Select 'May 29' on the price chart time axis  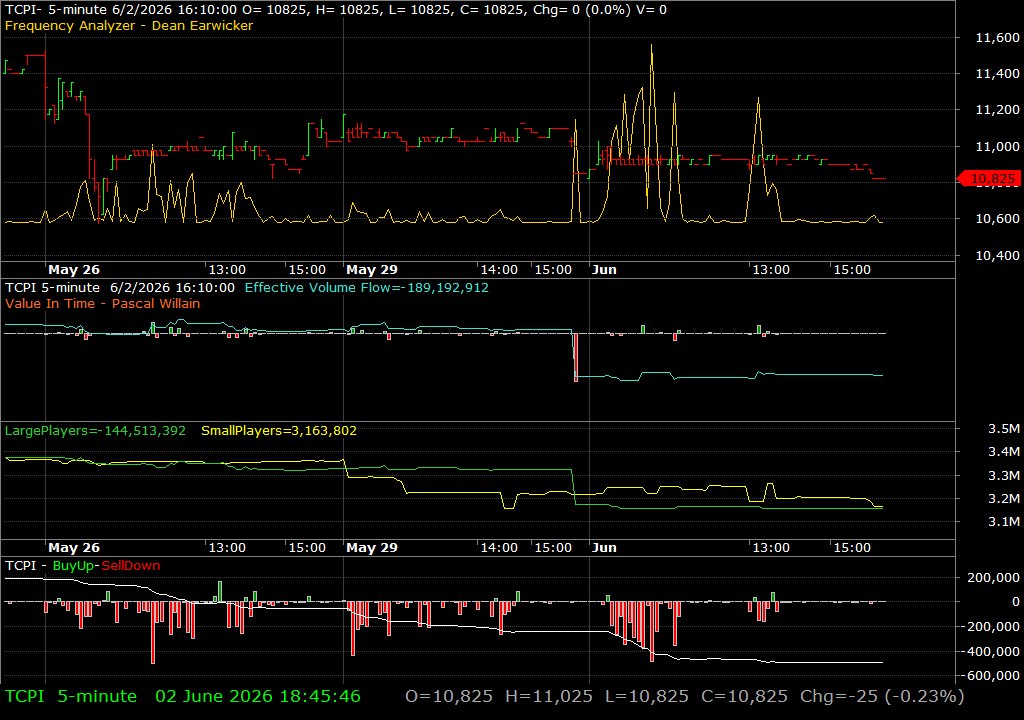pyautogui.click(x=372, y=269)
